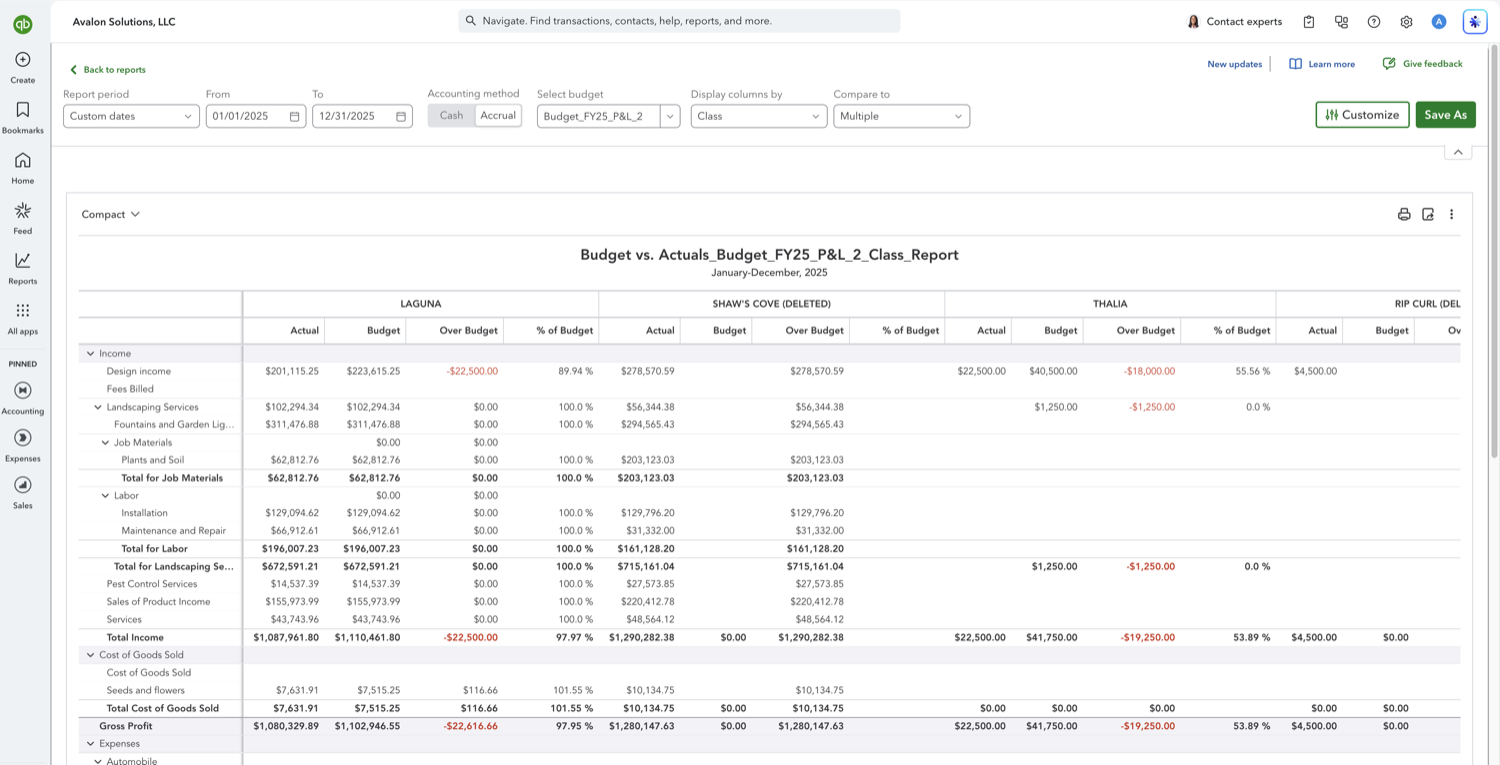Print the report using printer icon

point(1404,214)
